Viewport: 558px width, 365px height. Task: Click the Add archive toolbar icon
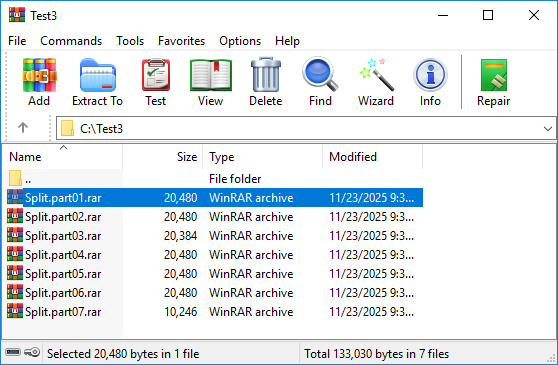click(x=39, y=75)
